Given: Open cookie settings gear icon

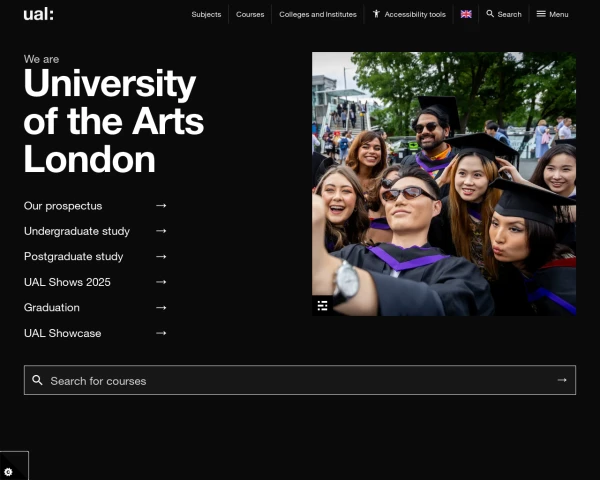Looking at the screenshot, I should [x=8, y=472].
